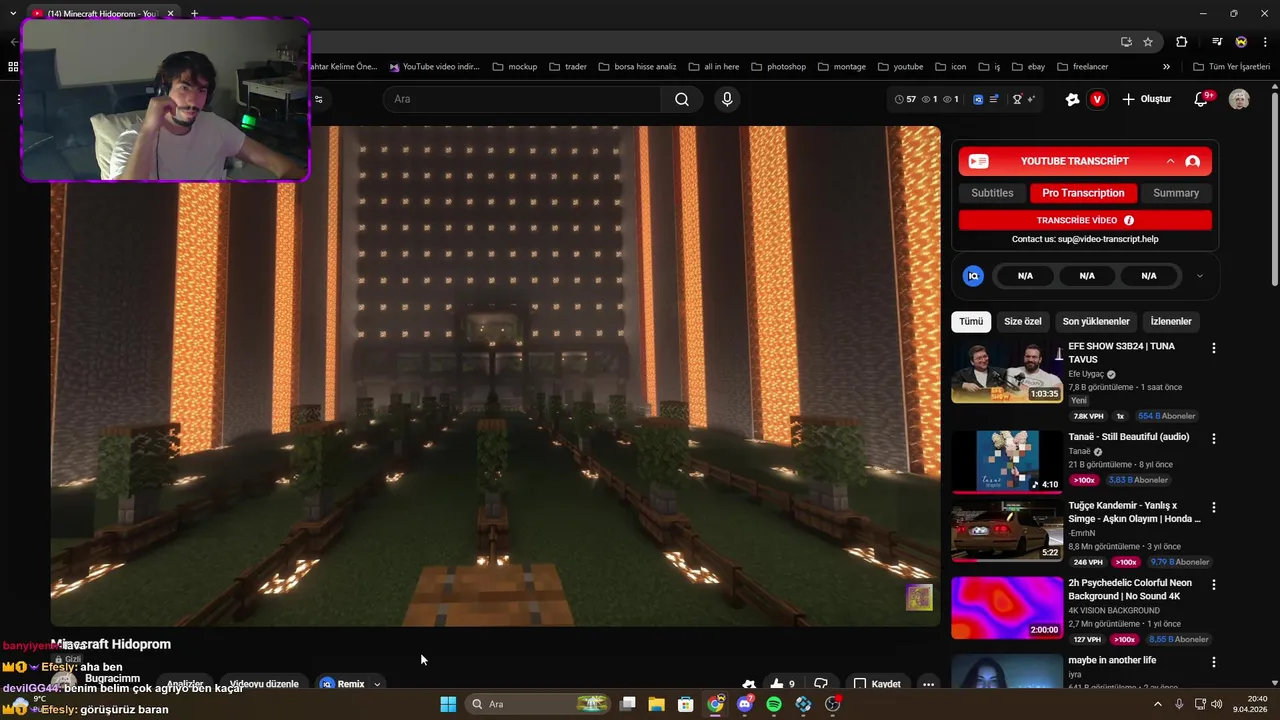
Task: Open the EFE SHOW S3B24 thumbnail
Action: point(1007,371)
